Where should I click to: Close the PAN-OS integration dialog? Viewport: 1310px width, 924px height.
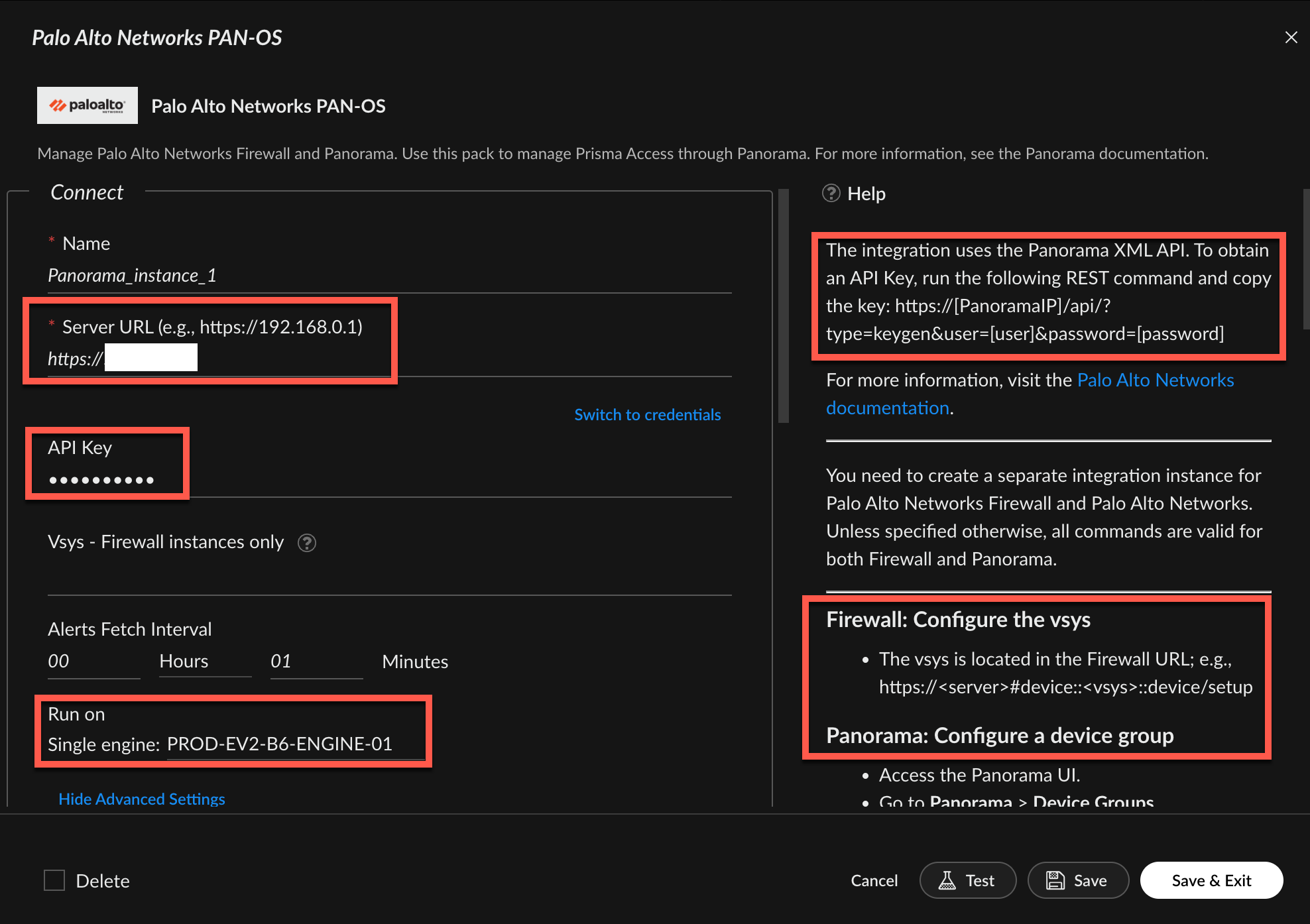click(x=1291, y=37)
